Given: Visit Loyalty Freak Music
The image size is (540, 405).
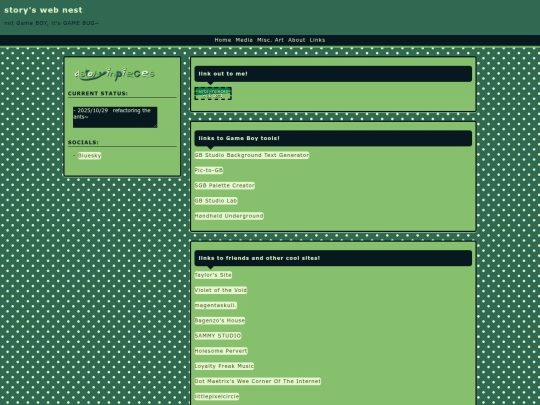Looking at the screenshot, I should 224,366.
